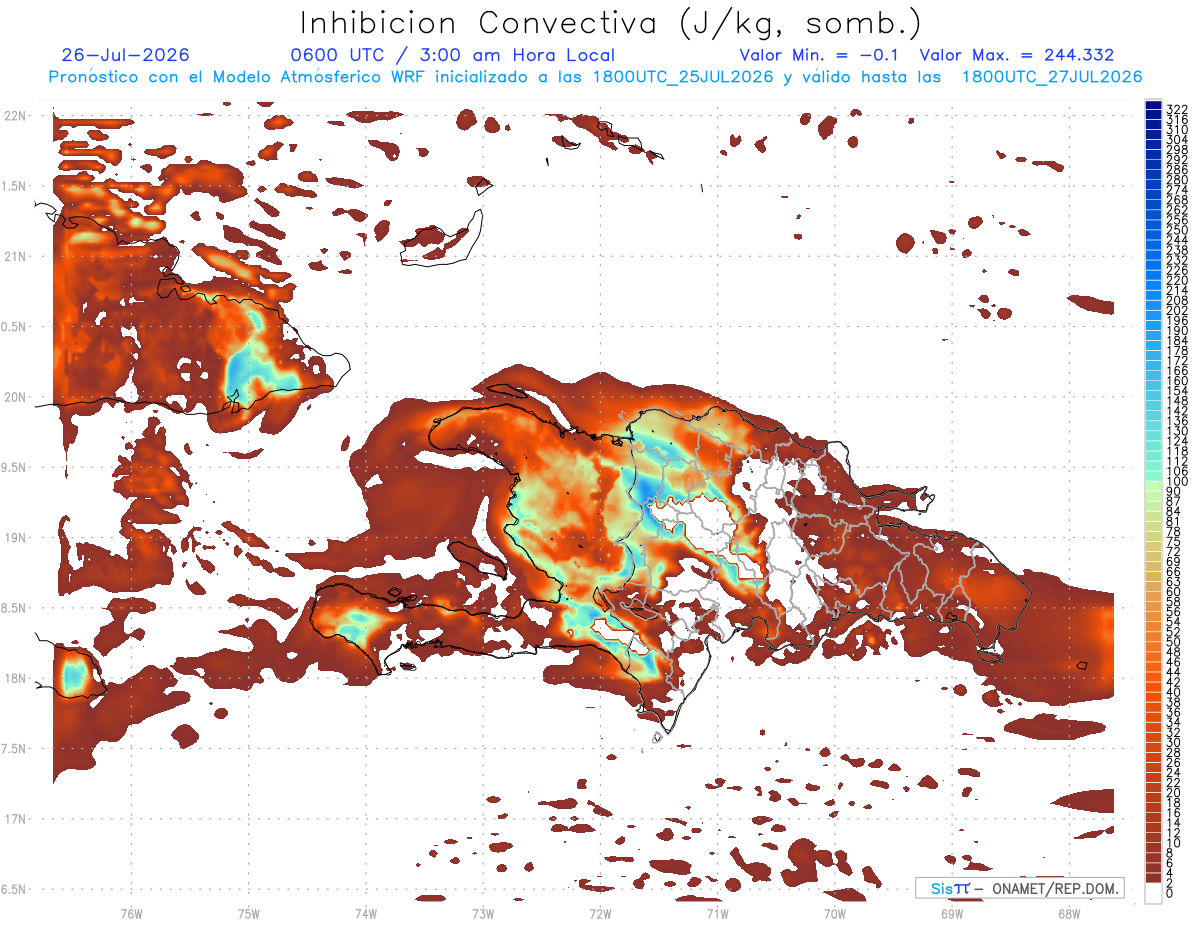Click the date label '26-Jul-2026'
The width and height of the screenshot is (1200, 927).
125,55
